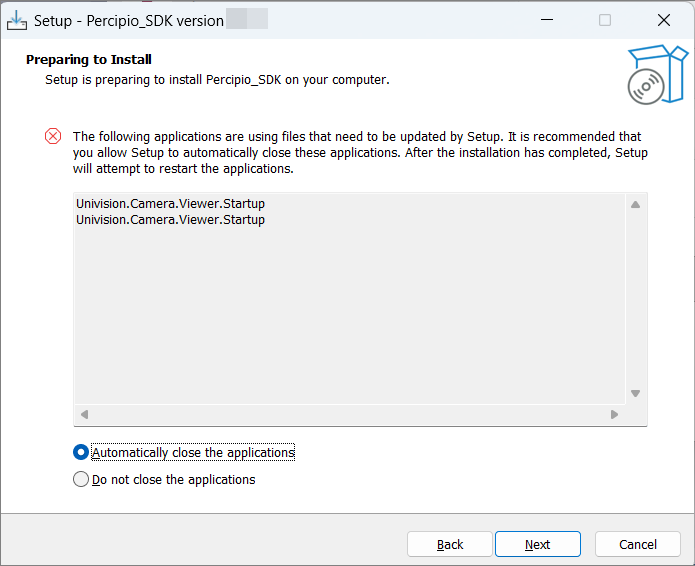Click the Preparing to Install heading
Viewport: 695px width, 566px height.
89,59
